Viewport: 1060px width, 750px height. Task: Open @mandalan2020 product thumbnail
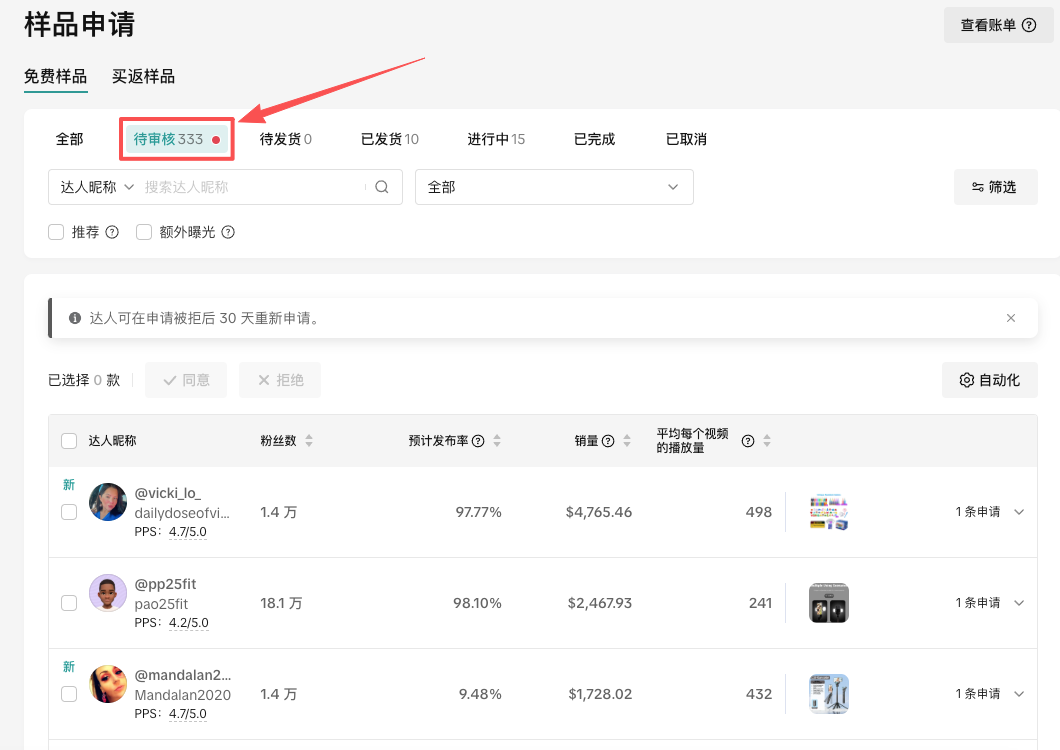click(x=828, y=694)
